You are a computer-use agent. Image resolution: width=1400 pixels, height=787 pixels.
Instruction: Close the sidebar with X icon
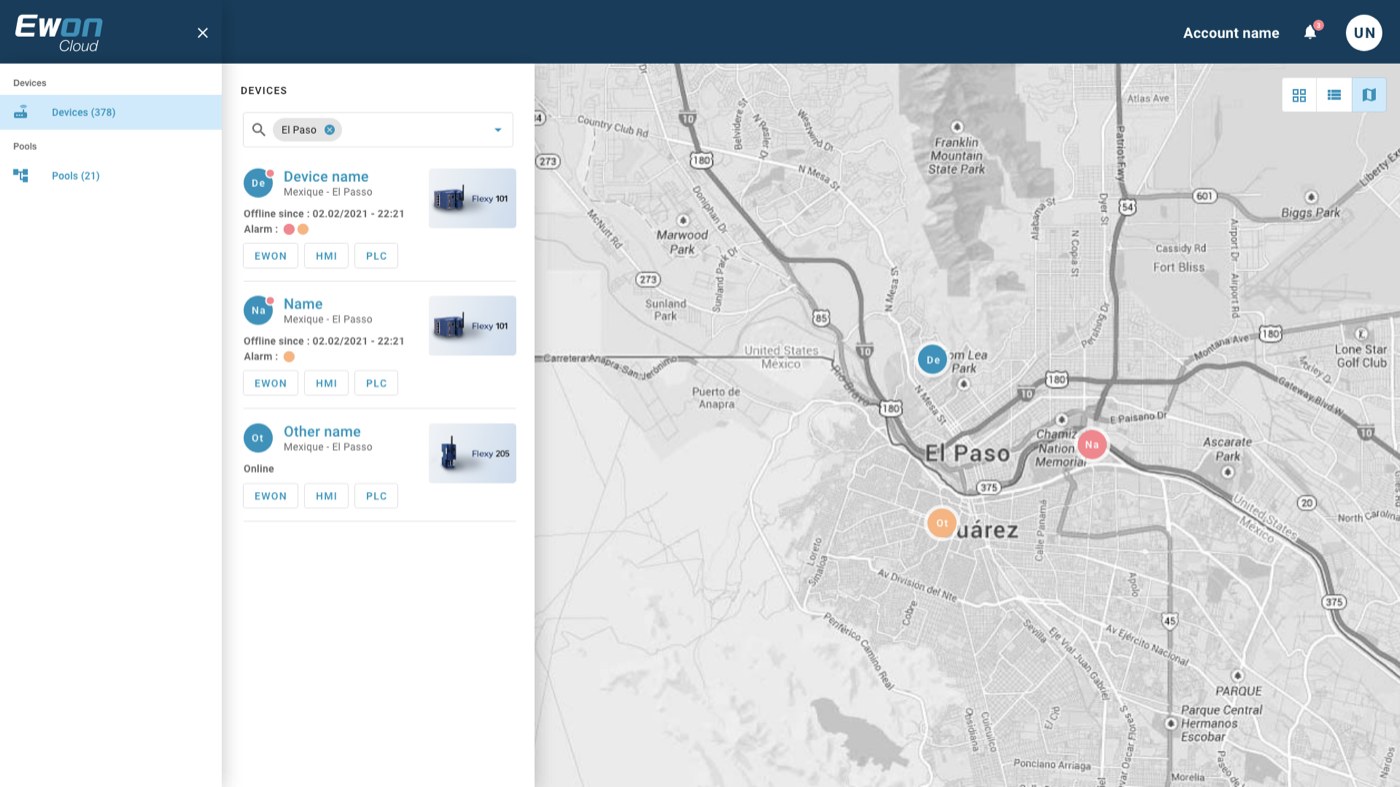coord(203,33)
